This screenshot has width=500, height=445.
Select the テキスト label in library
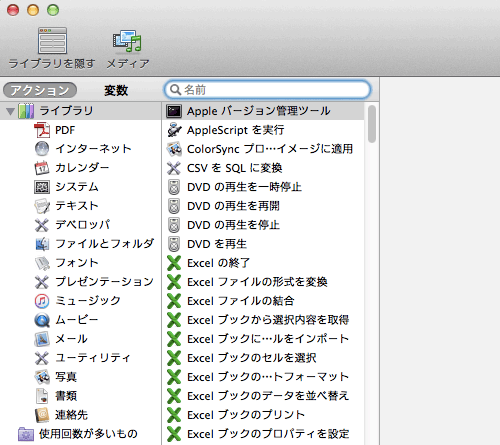(x=77, y=206)
